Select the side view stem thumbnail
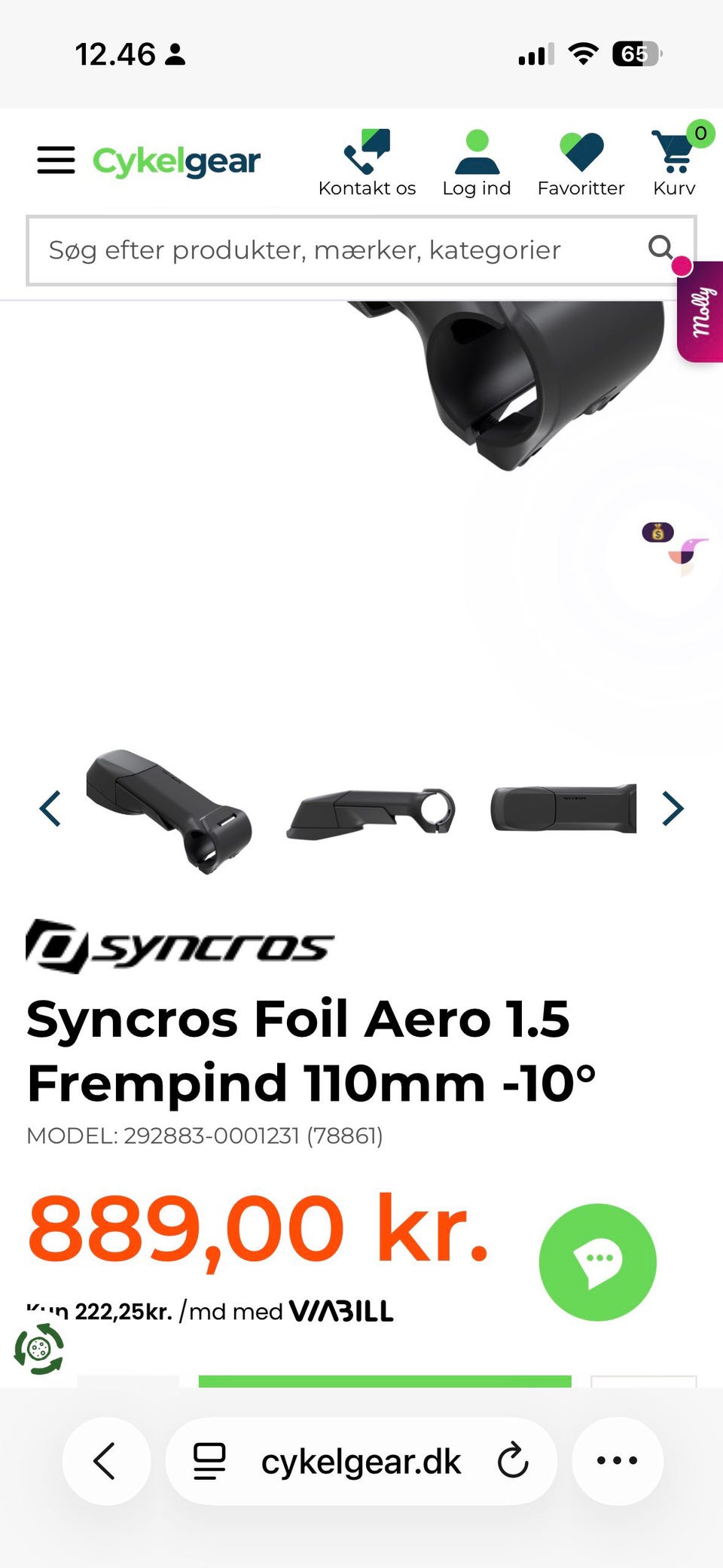The height and width of the screenshot is (1568, 723). tap(371, 812)
